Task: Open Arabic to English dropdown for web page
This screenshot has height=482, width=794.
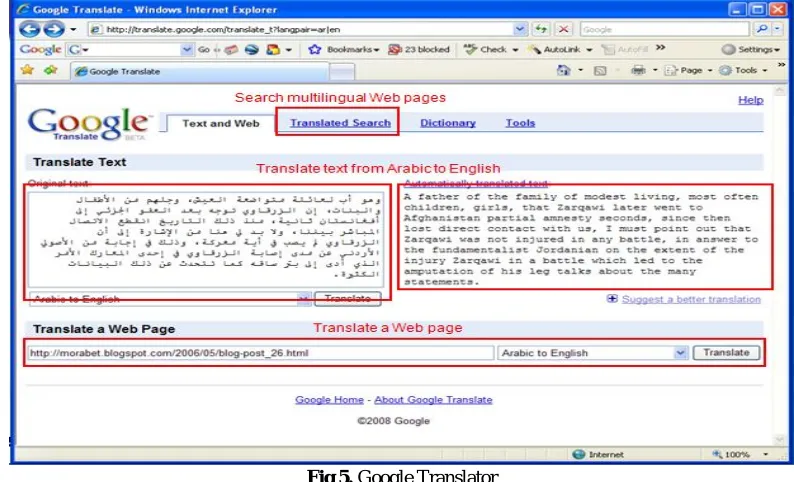Action: pyautogui.click(x=592, y=353)
